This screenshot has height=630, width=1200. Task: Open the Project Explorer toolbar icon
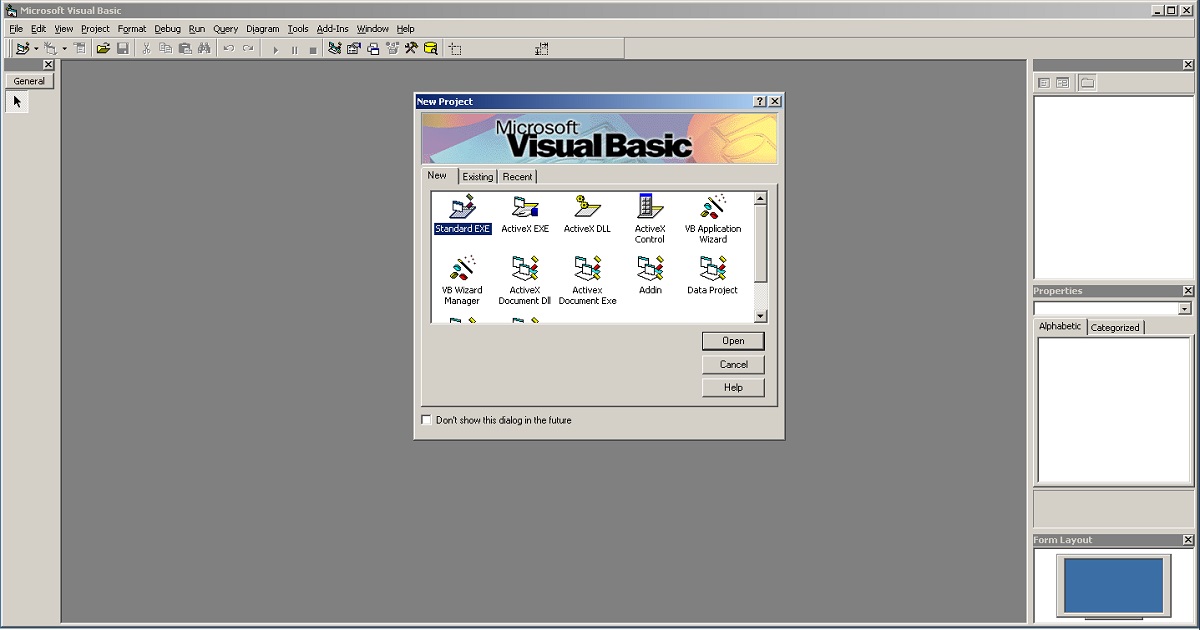[x=335, y=48]
